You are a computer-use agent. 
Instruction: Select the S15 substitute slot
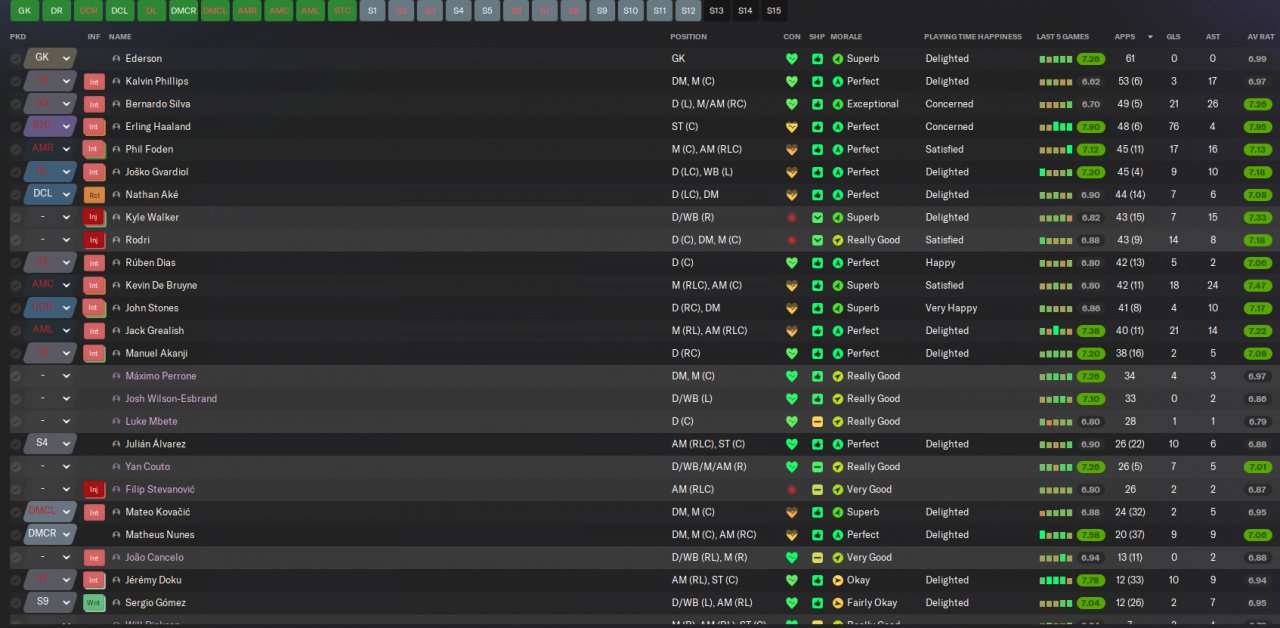coord(774,11)
